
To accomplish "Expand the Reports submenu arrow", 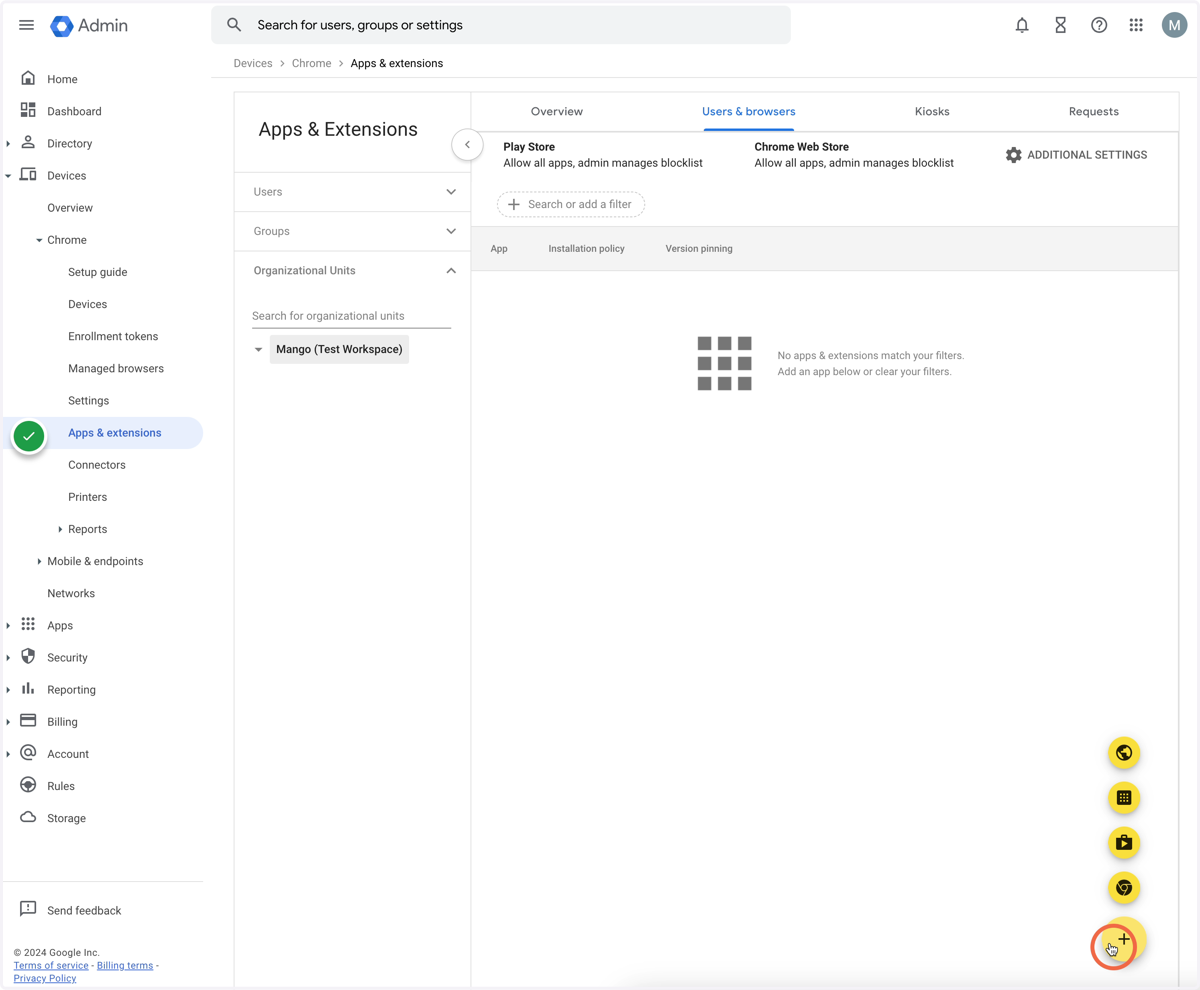I will pyautogui.click(x=60, y=529).
